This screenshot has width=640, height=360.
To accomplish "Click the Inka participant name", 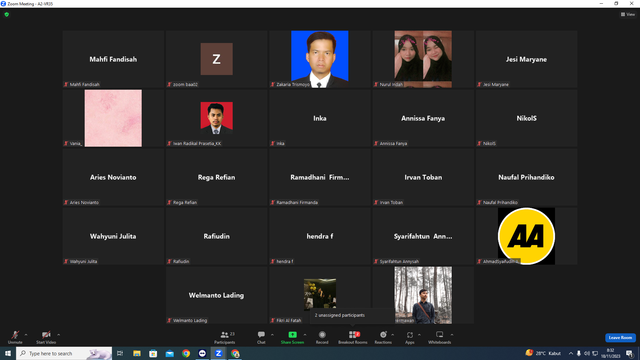I will point(320,118).
